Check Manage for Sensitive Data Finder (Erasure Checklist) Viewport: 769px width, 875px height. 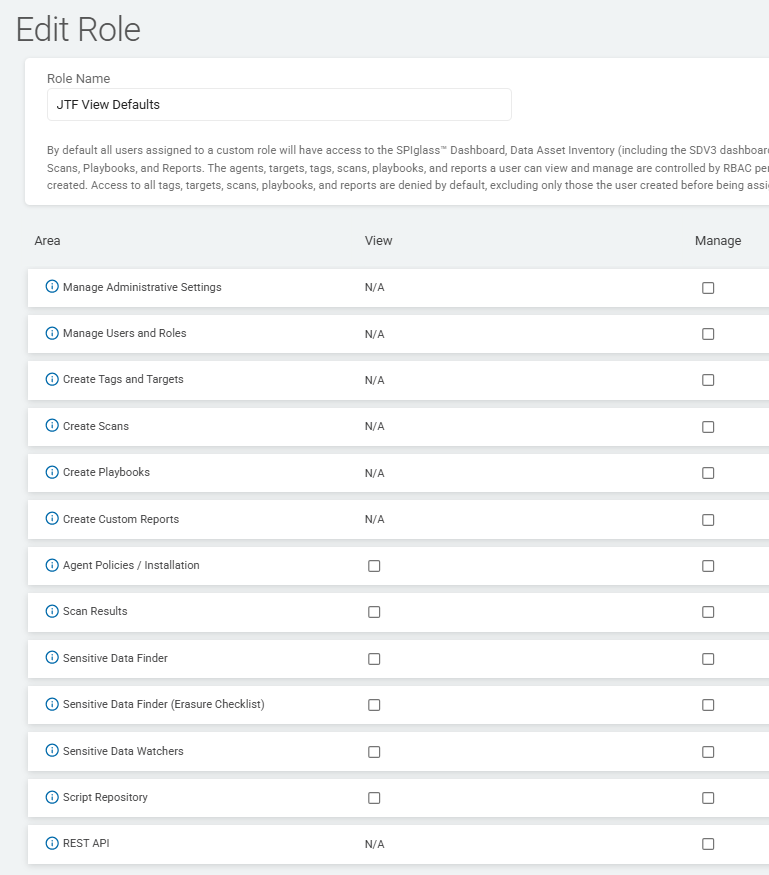pyautogui.click(x=708, y=705)
